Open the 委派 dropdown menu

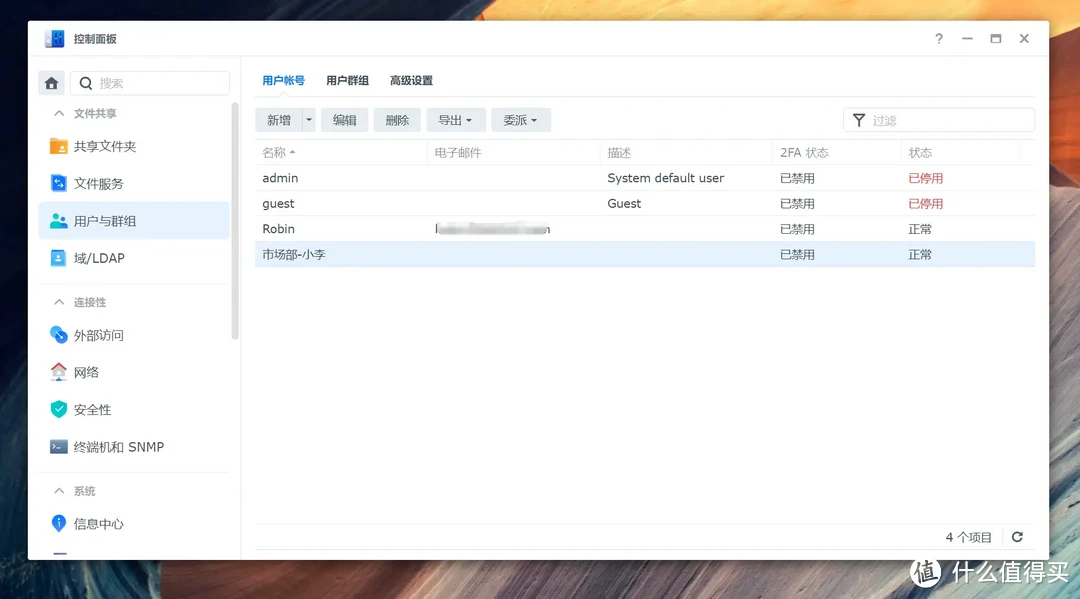pos(520,119)
